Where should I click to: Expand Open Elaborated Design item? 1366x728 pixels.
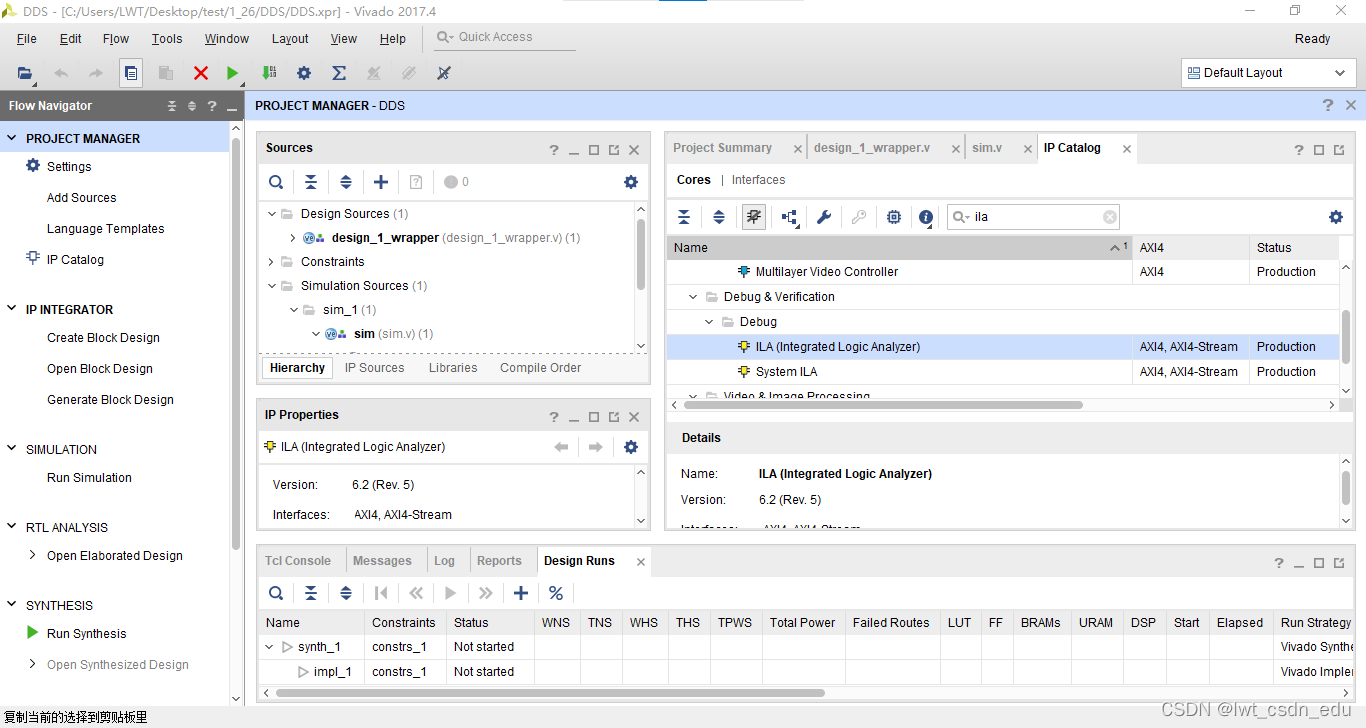click(33, 555)
